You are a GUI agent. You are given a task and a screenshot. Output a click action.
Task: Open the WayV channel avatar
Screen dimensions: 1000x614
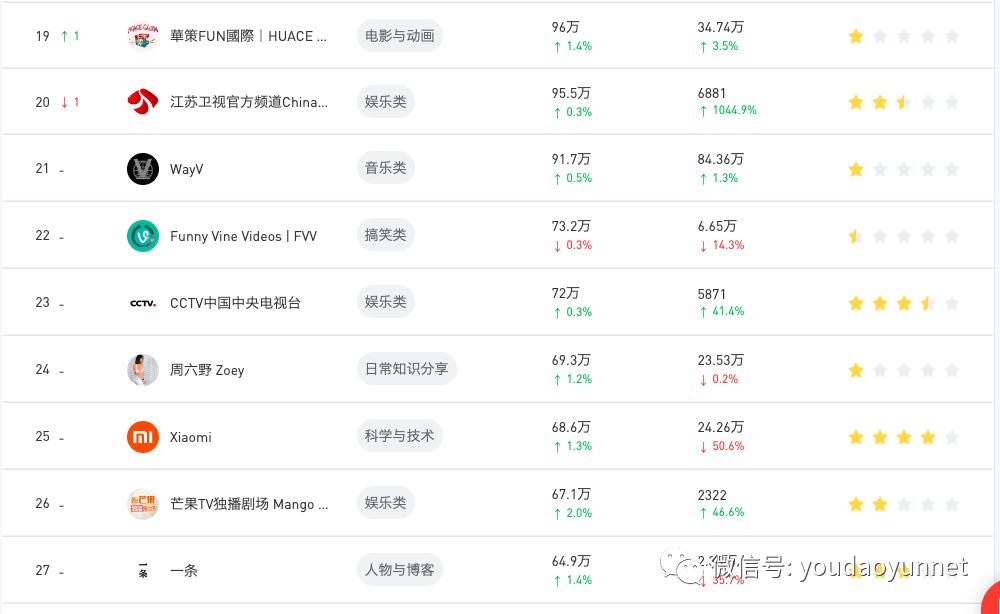(x=143, y=169)
